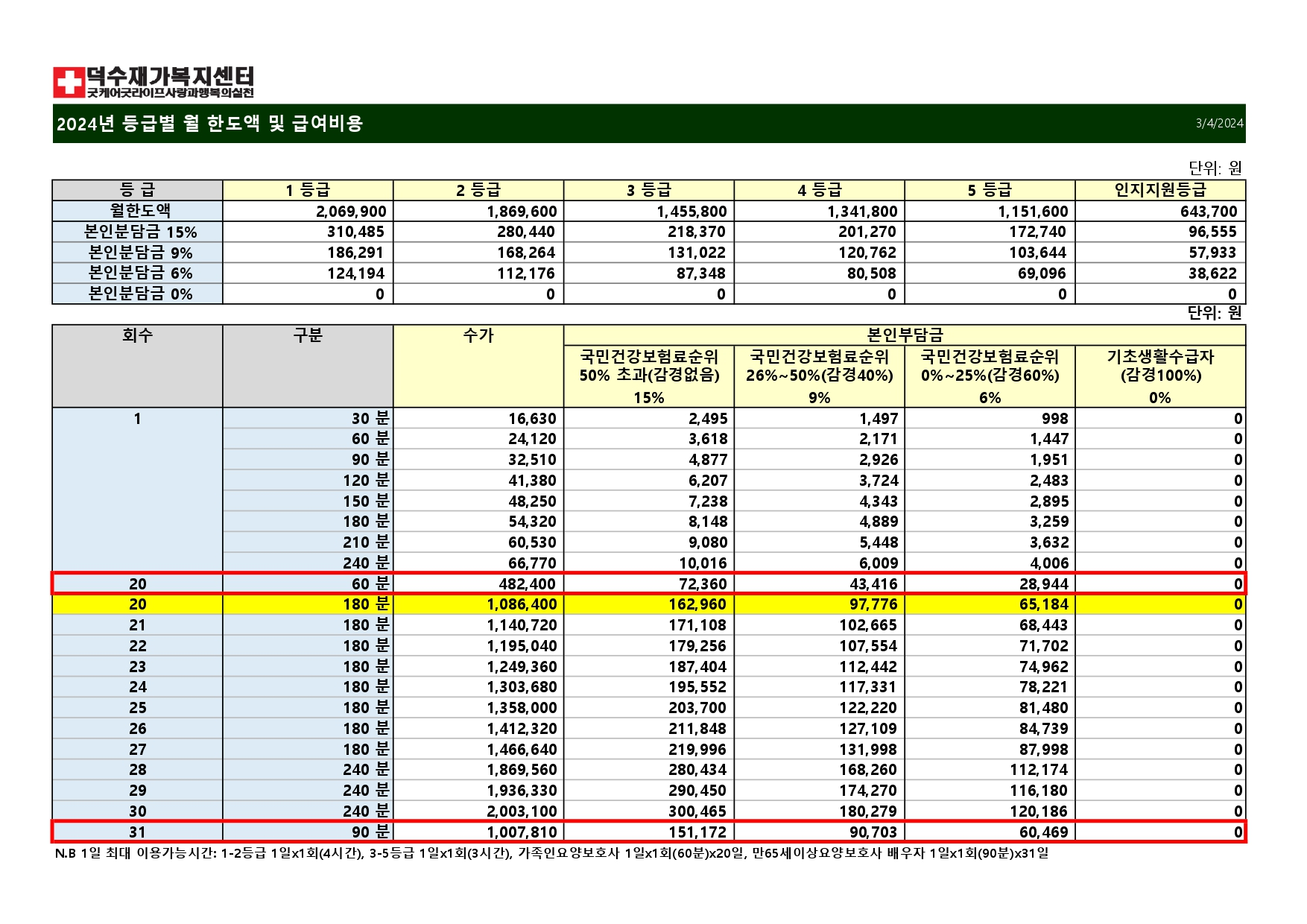
Task: Click the 덕수재가복지센터 center name text
Action: point(170,76)
